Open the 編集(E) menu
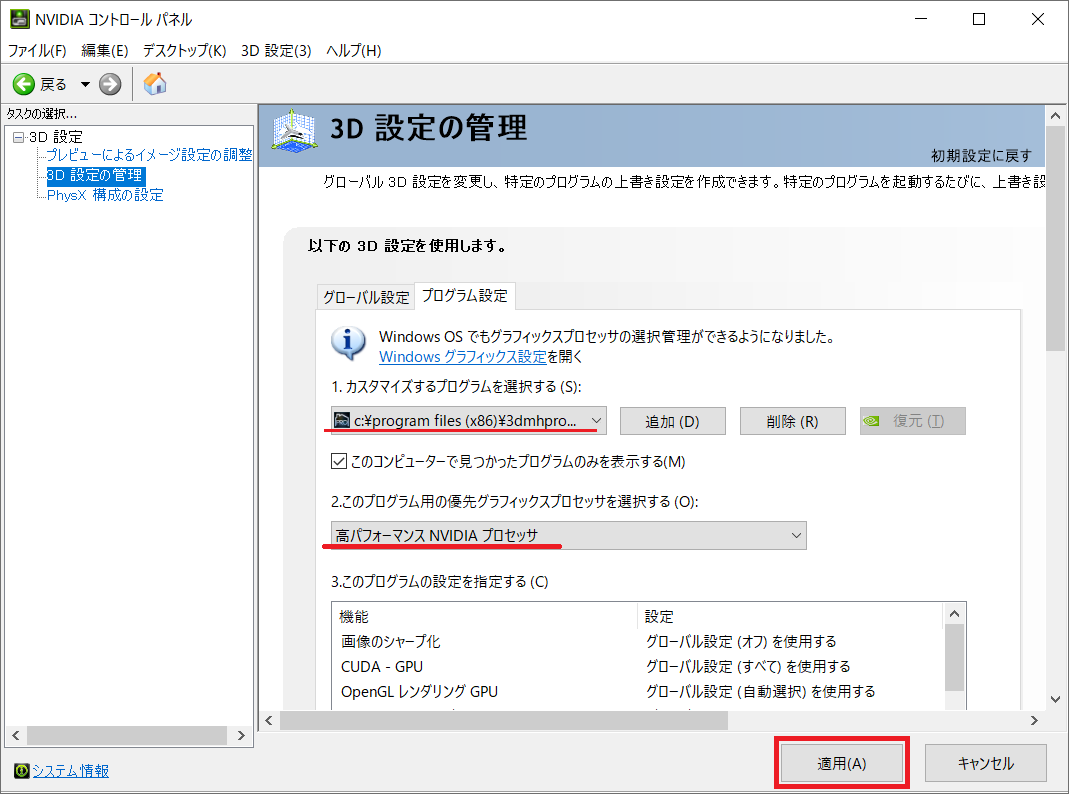 104,50
